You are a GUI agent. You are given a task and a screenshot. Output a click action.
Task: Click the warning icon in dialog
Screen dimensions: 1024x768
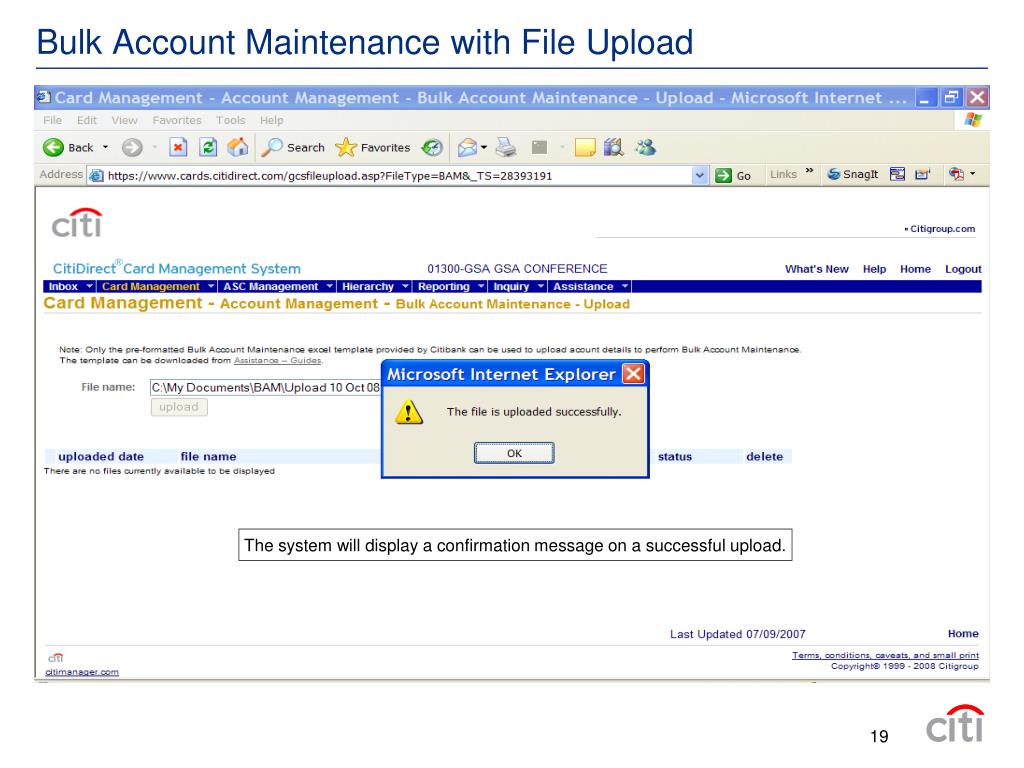409,412
